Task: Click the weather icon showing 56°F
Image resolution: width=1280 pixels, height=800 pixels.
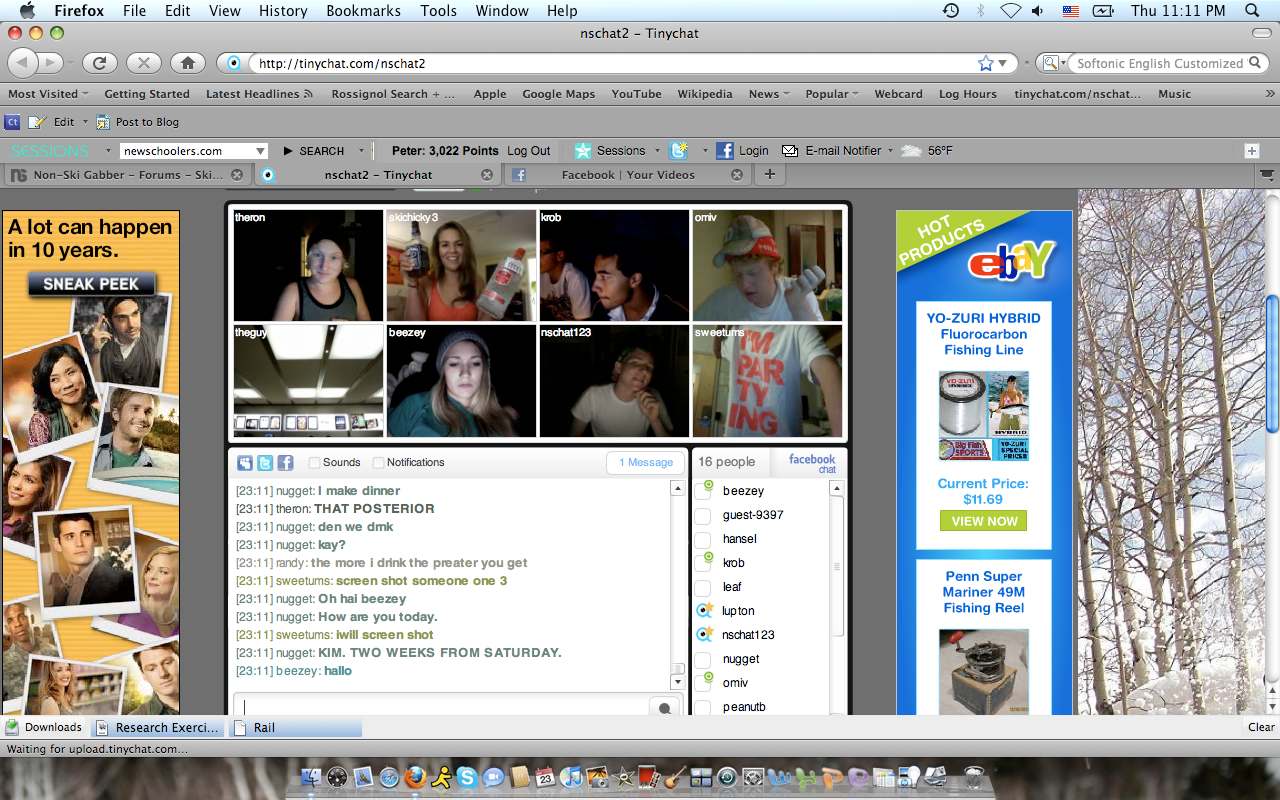Action: point(910,151)
